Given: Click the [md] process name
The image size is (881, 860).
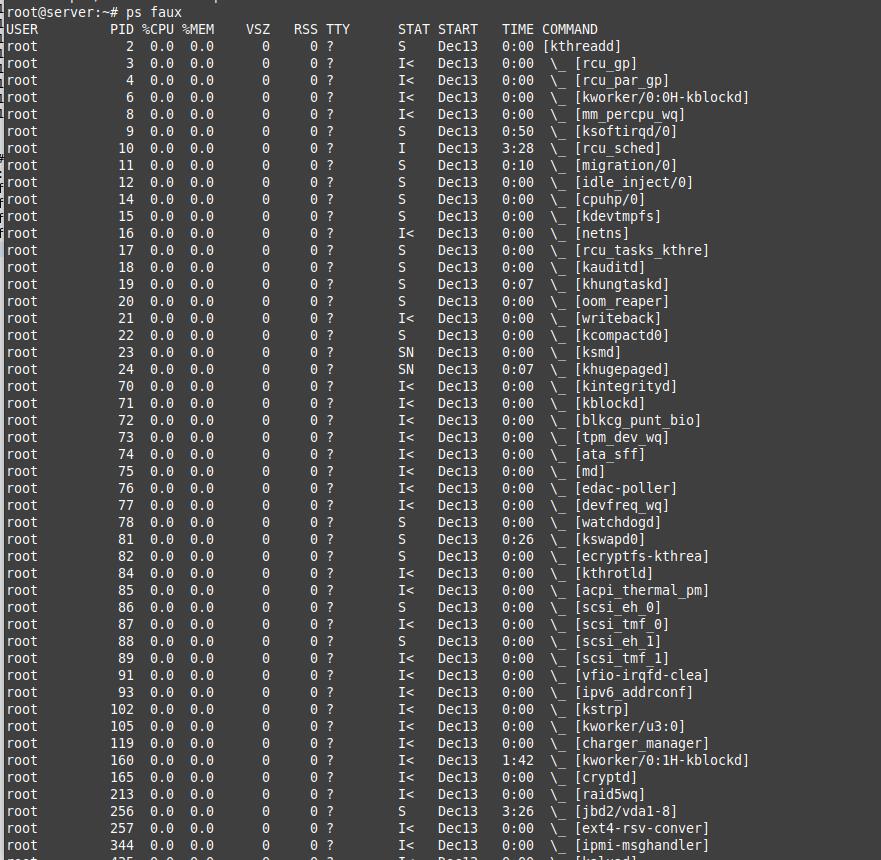Looking at the screenshot, I should tap(590, 471).
